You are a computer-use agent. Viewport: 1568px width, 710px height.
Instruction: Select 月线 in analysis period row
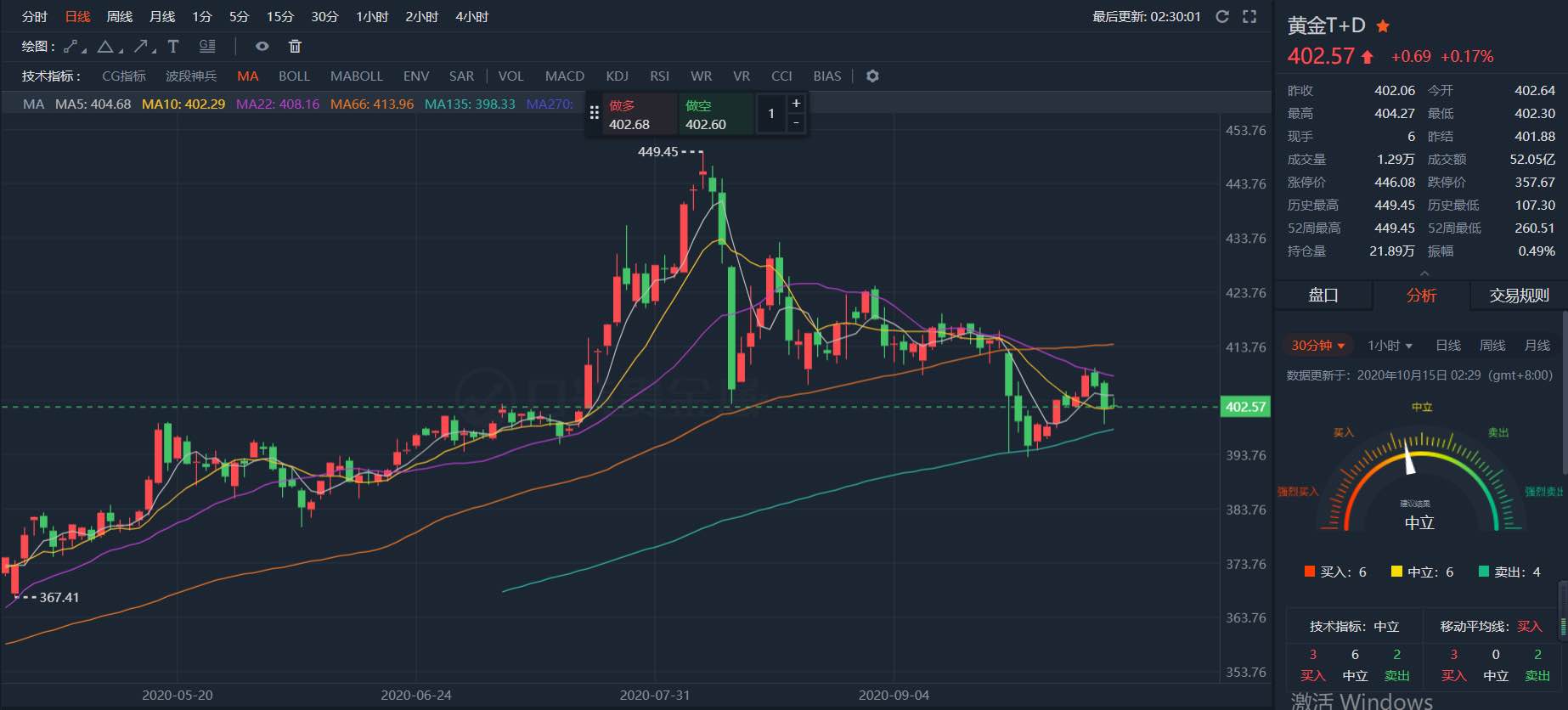pyautogui.click(x=1537, y=346)
